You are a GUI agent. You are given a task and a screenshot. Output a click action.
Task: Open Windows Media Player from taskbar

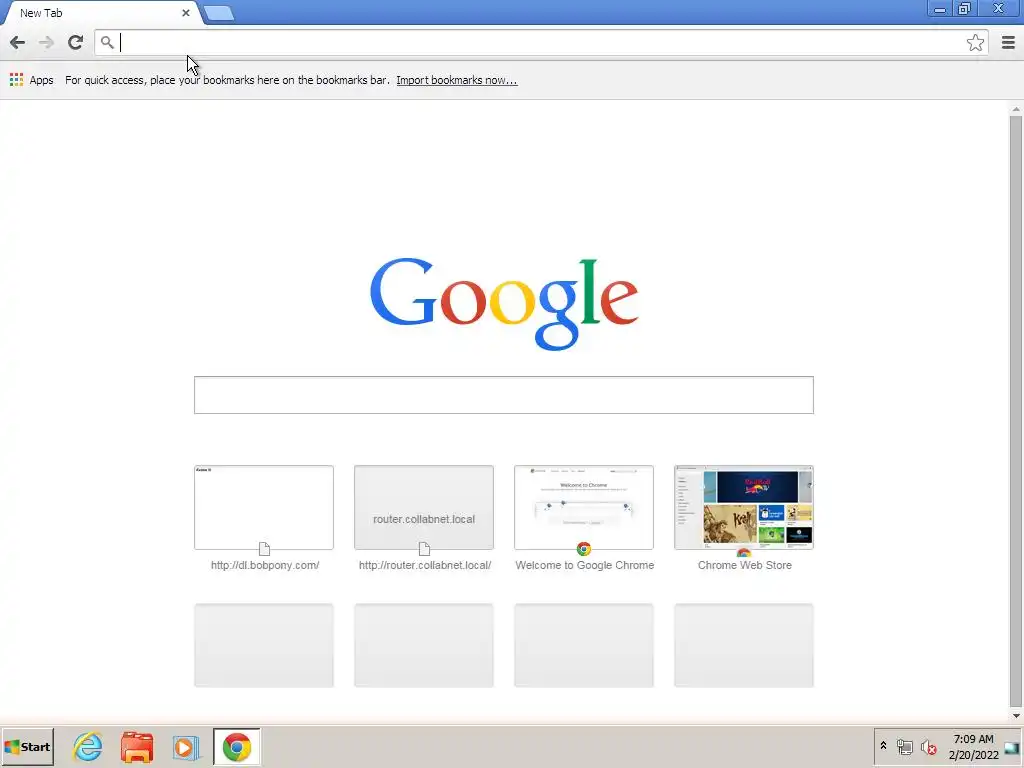185,747
